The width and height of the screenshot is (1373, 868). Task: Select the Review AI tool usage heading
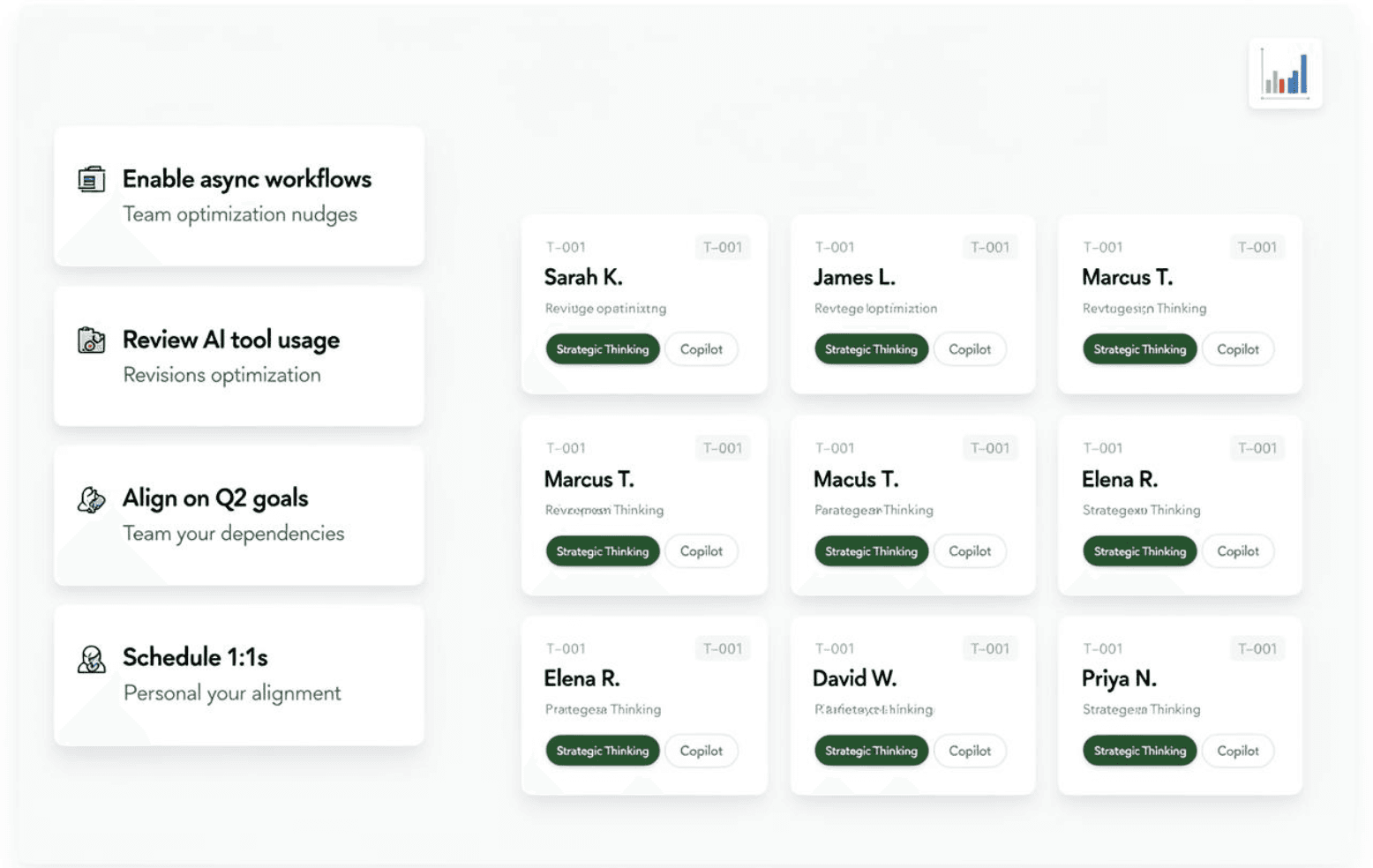tap(231, 340)
